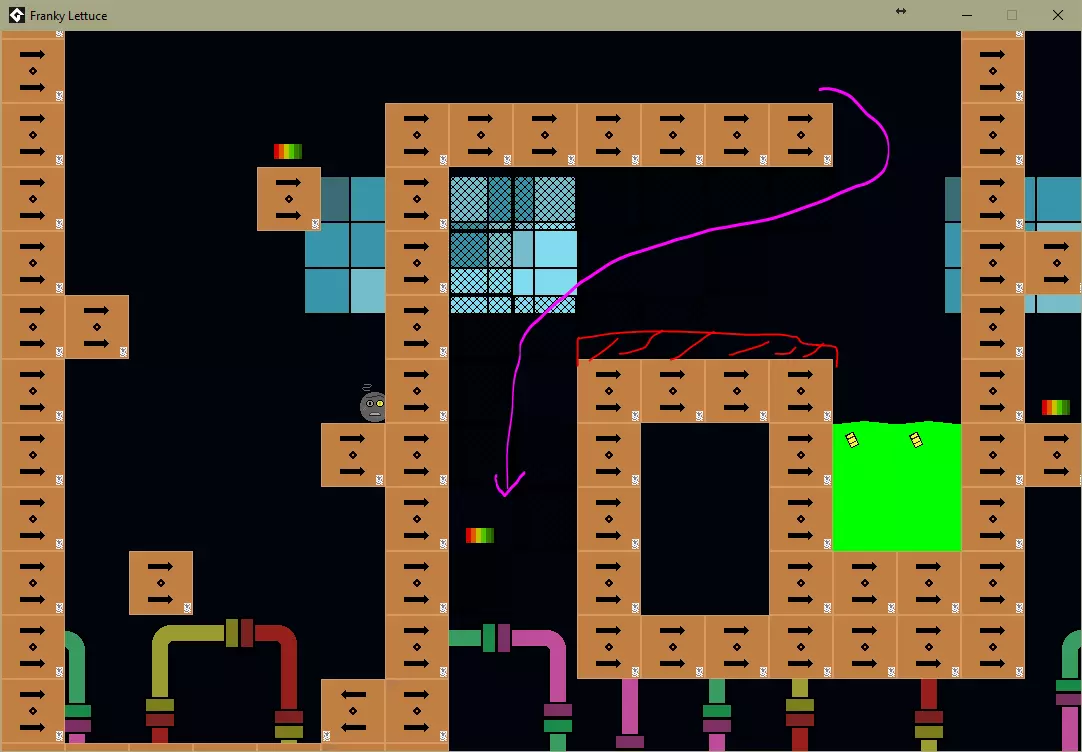
Task: Click the lone crate above the yellow-red pipe
Action: (x=161, y=583)
